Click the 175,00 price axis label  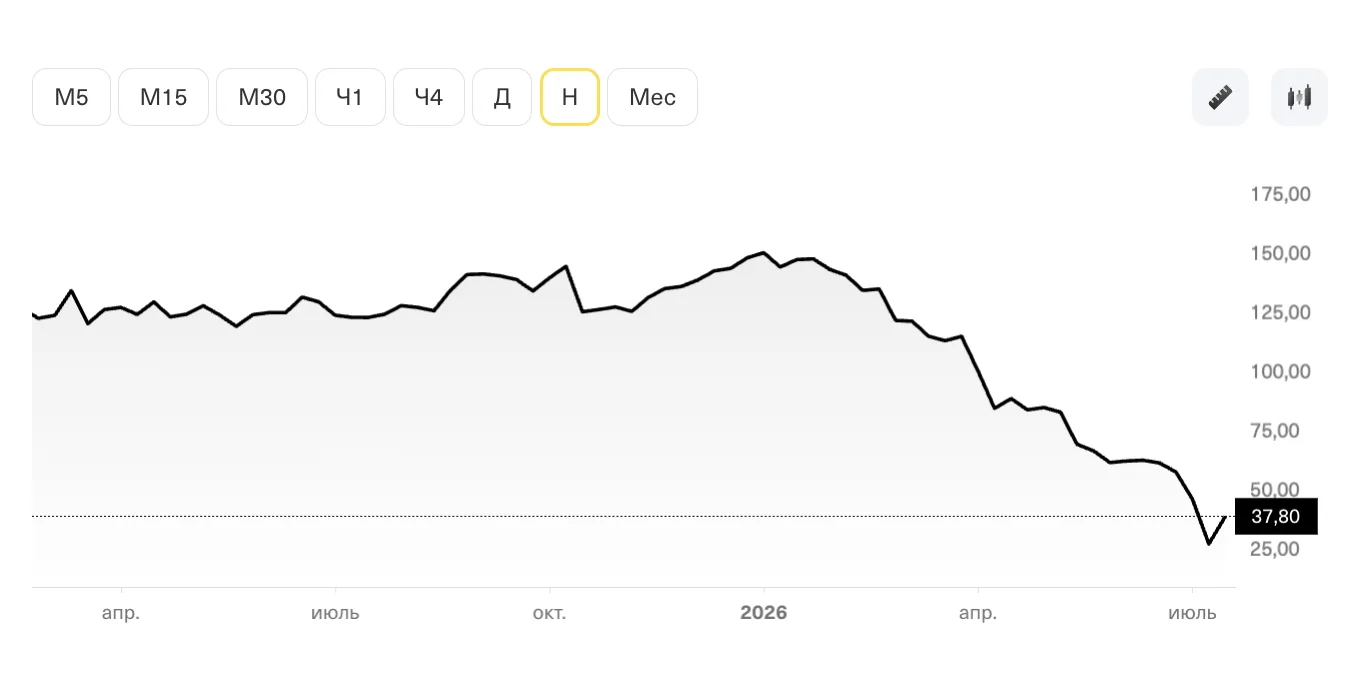coord(1280,194)
